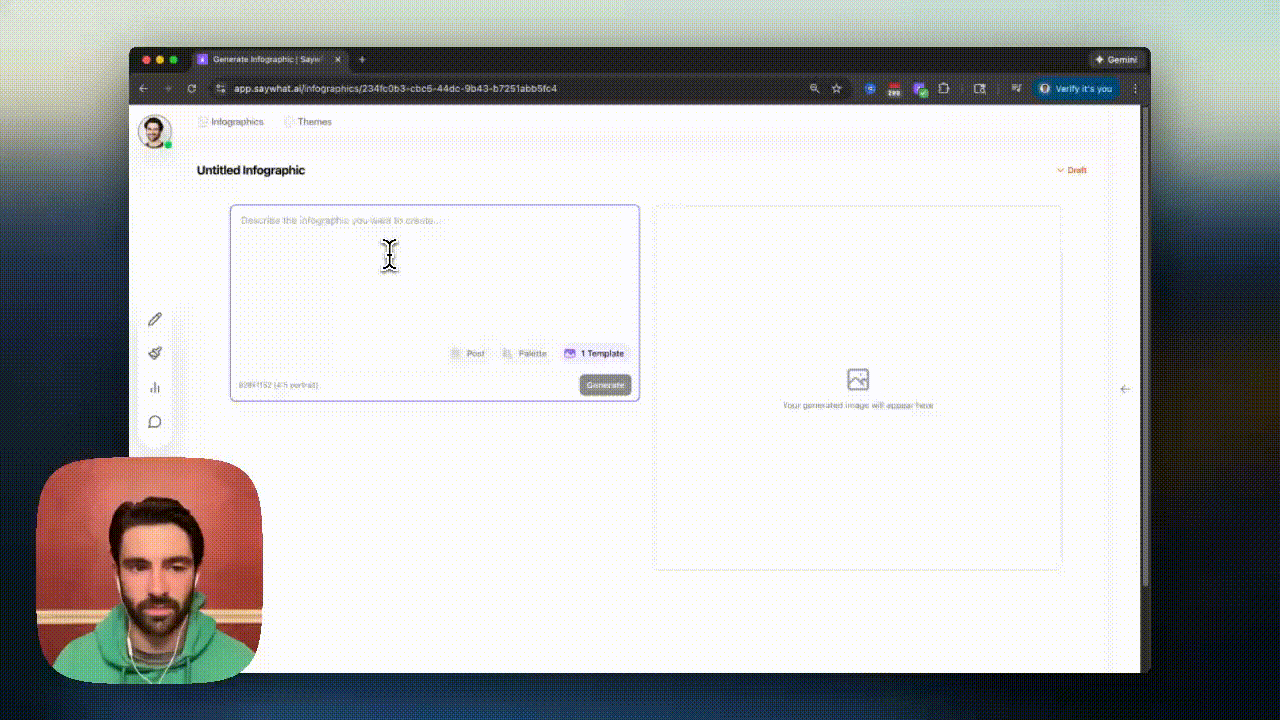1280x720 pixels.
Task: Click the zoom magnifier icon in address bar
Action: coord(812,88)
